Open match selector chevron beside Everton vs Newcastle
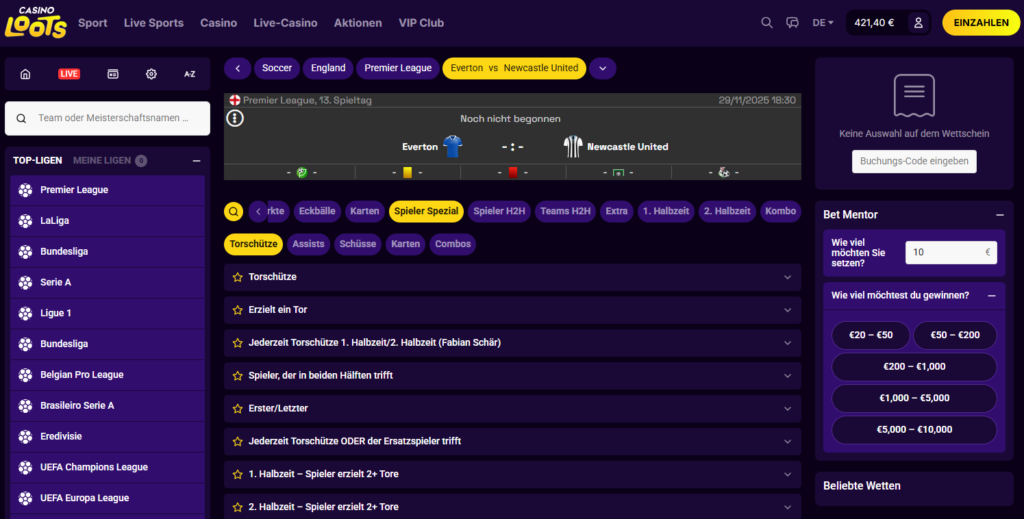Image resolution: width=1024 pixels, height=519 pixels. tap(603, 69)
